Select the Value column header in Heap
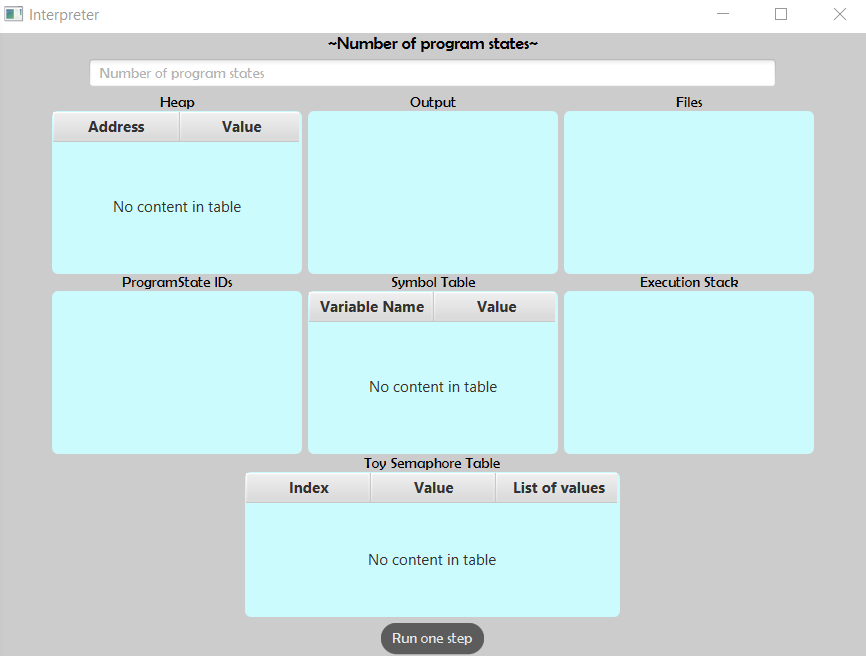 pyautogui.click(x=239, y=126)
